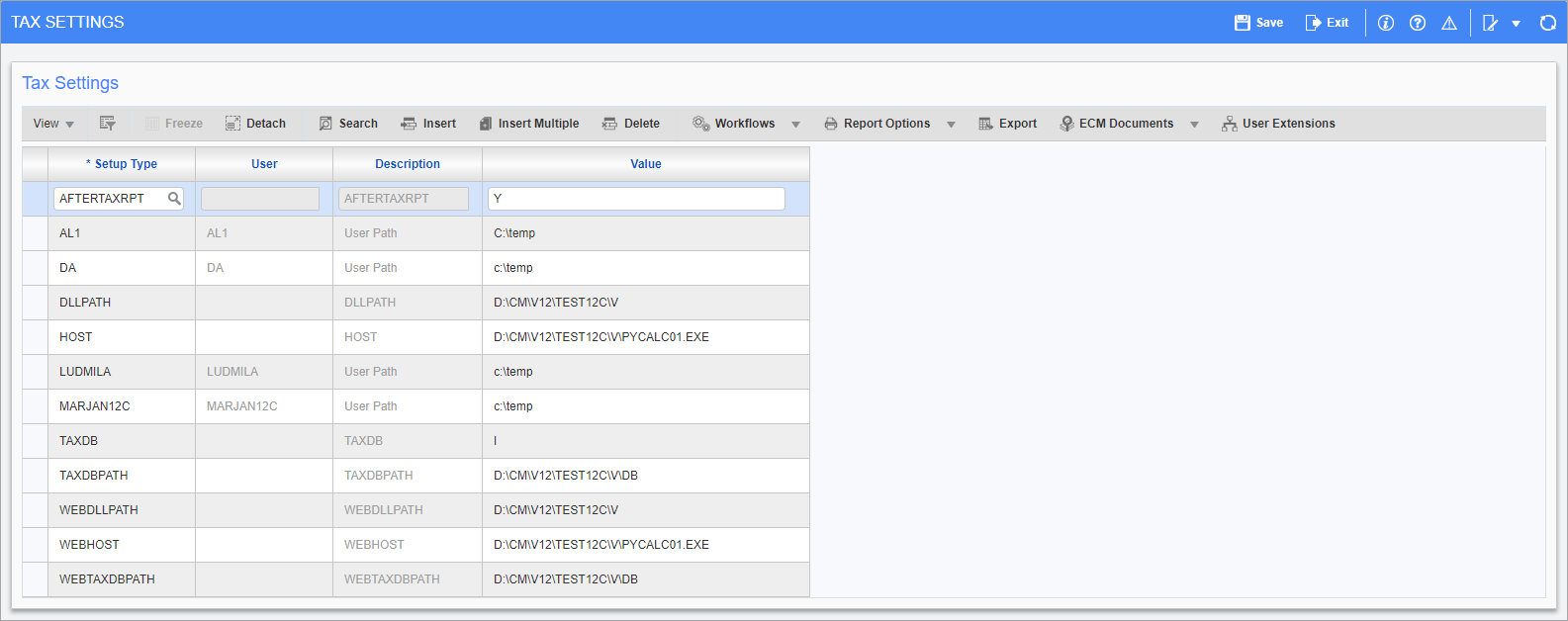Screen dimensions: 1568x621
Task: Expand the View dropdown menu
Action: (x=53, y=124)
